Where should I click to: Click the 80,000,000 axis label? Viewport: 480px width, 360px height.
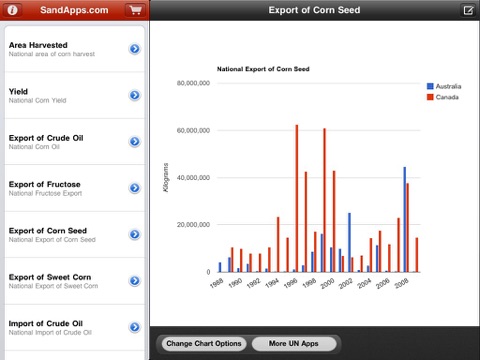point(193,83)
